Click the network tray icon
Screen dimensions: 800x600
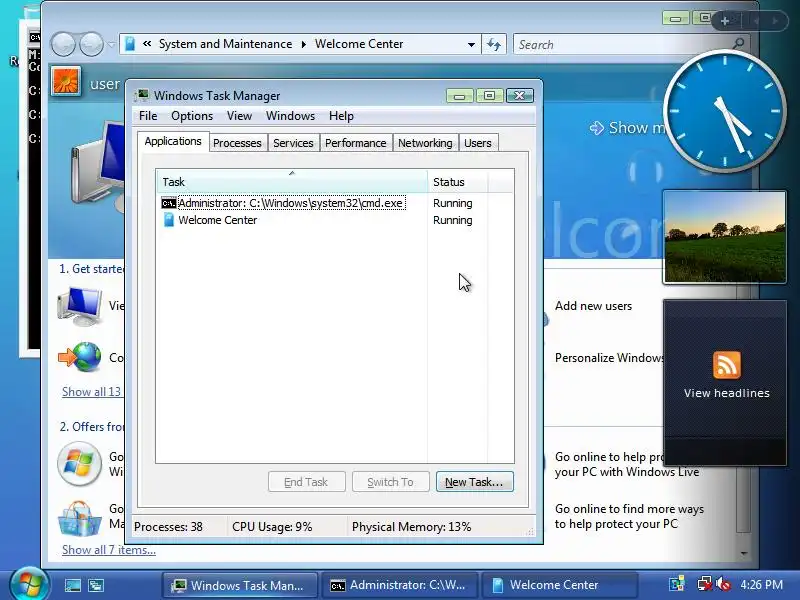pos(705,584)
